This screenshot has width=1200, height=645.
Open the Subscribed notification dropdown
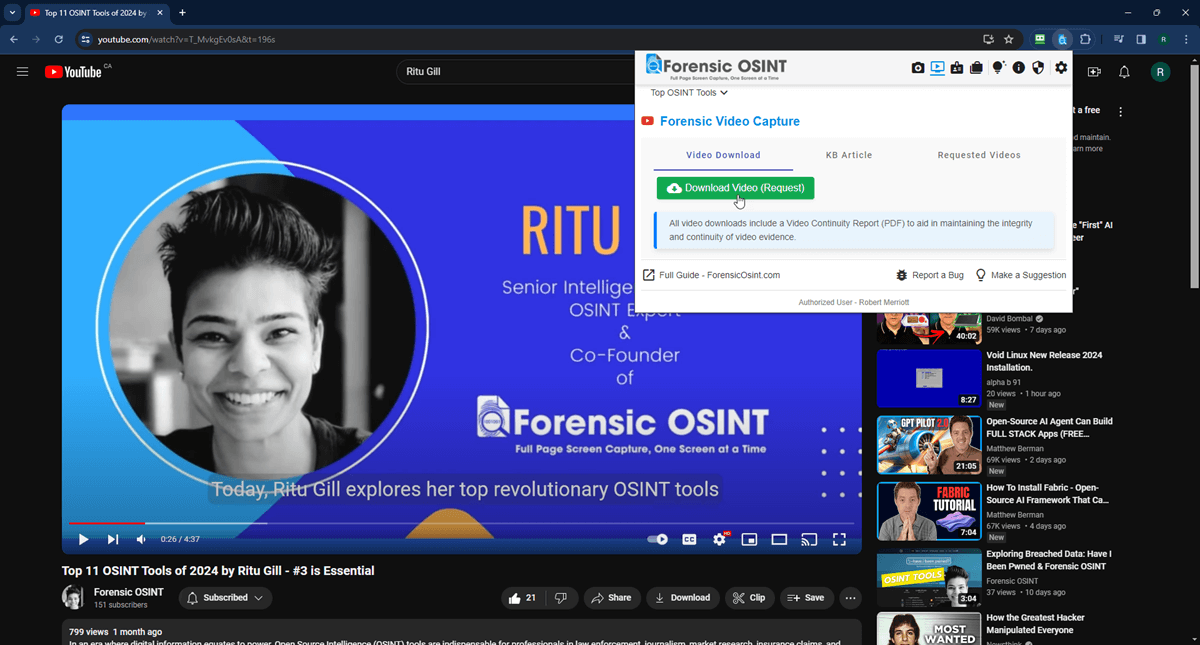click(225, 598)
